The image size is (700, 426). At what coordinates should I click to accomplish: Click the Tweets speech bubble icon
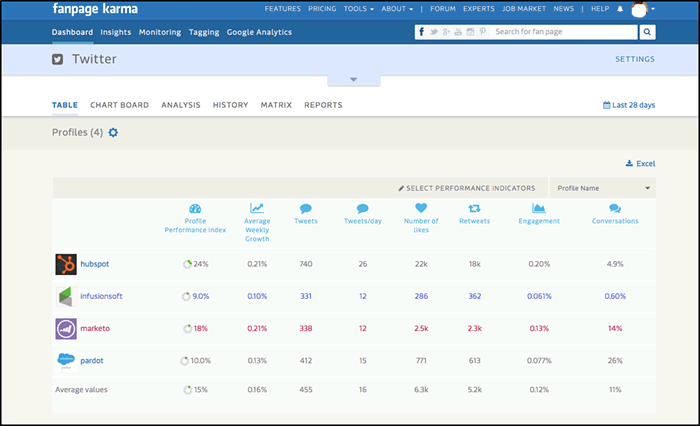306,209
